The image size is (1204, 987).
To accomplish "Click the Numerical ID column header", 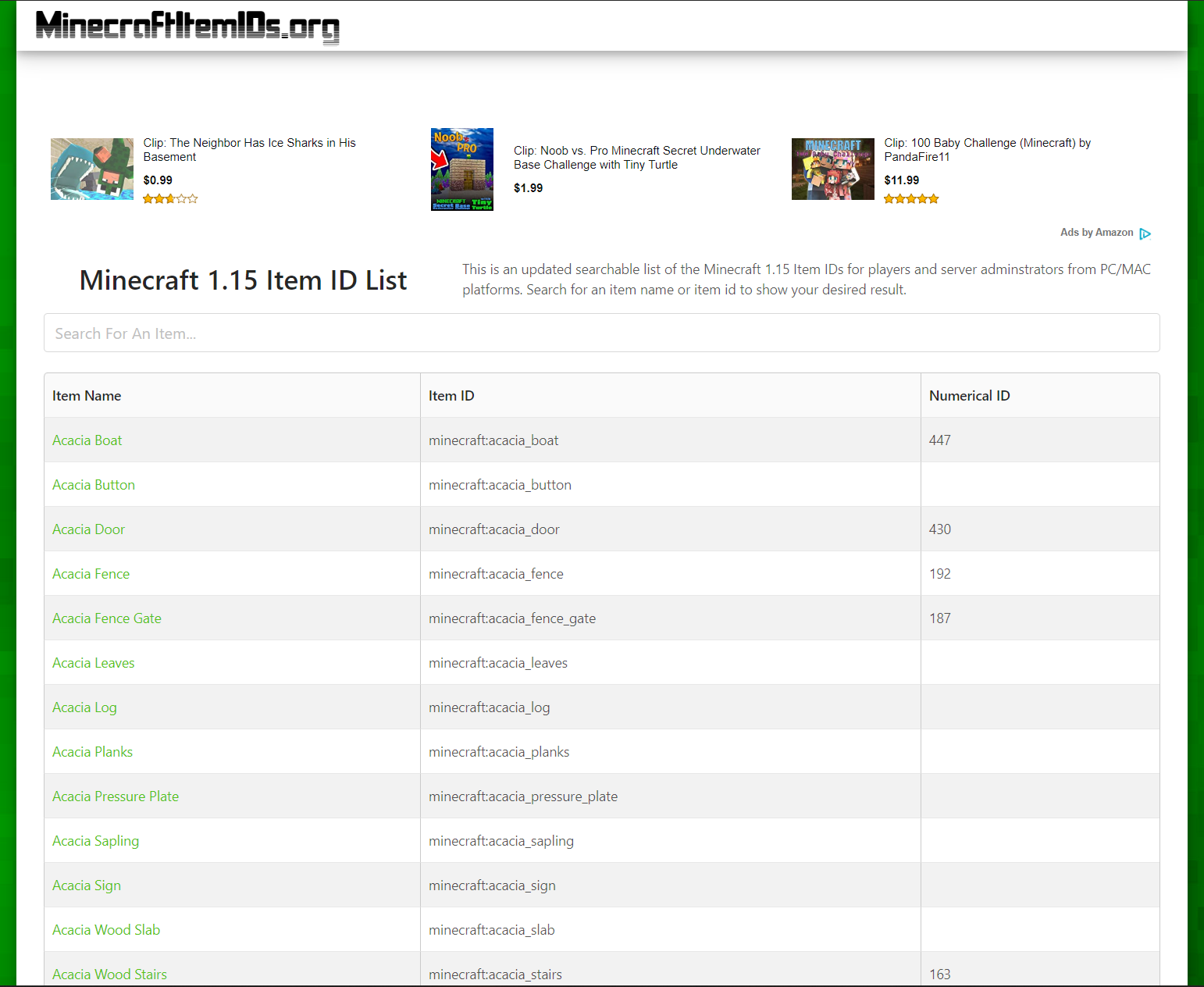I will coord(969,396).
